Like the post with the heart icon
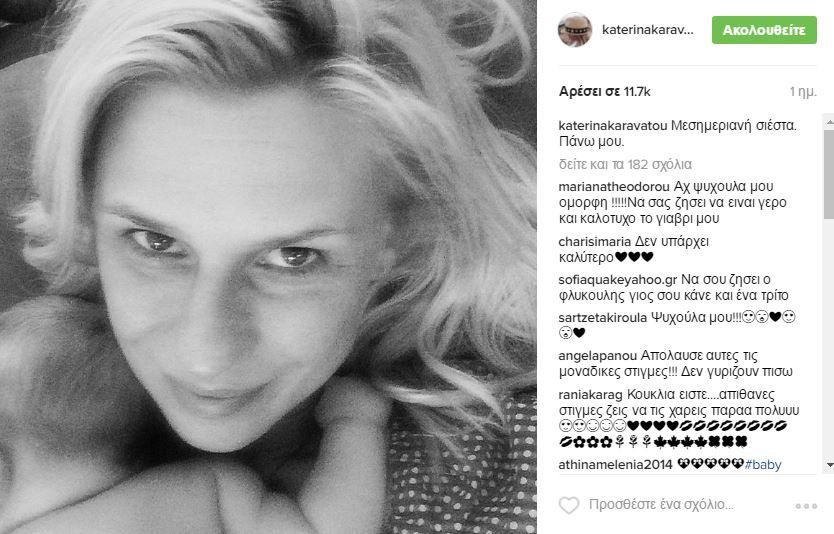 [569, 505]
